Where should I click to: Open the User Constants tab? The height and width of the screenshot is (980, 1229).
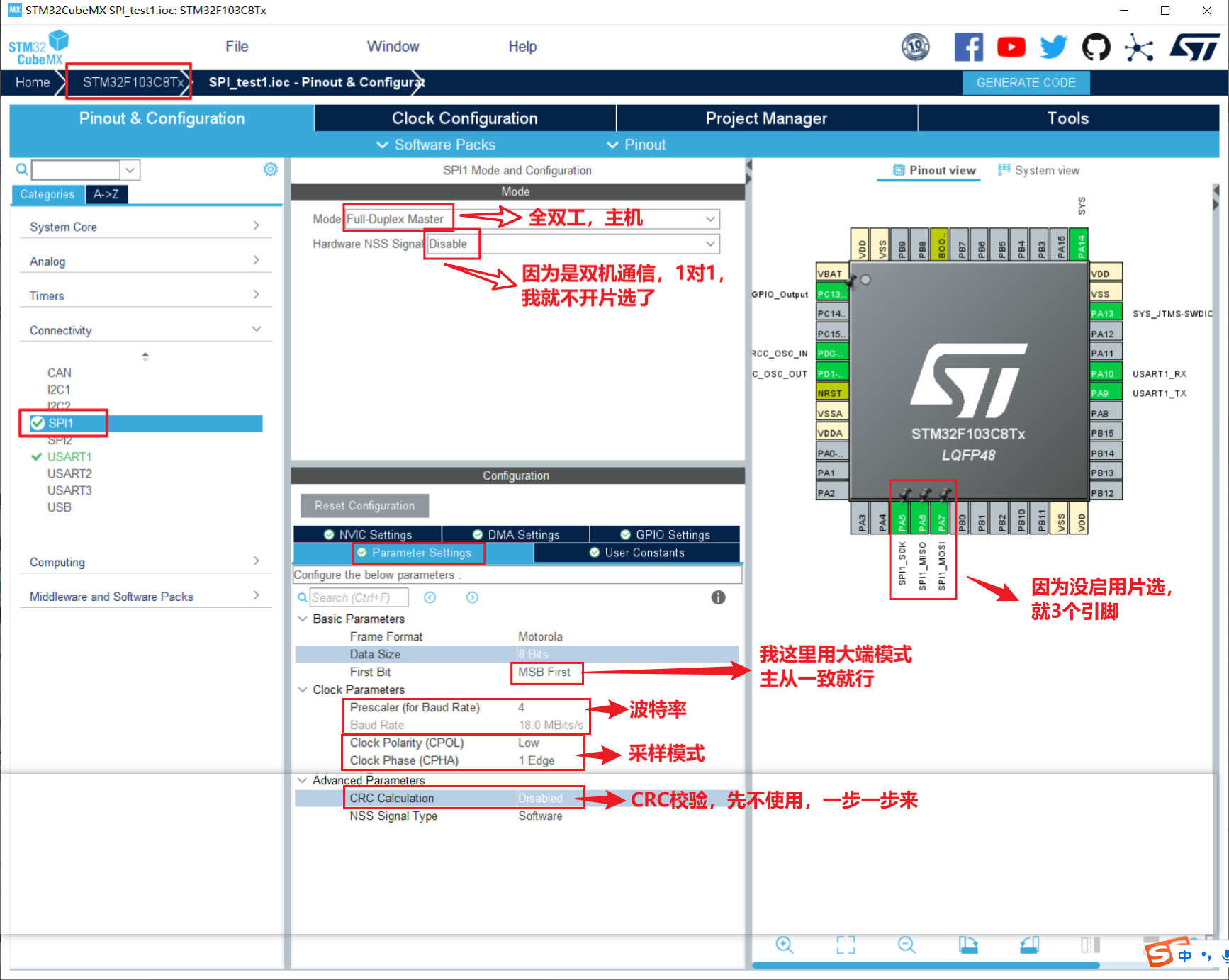click(636, 553)
